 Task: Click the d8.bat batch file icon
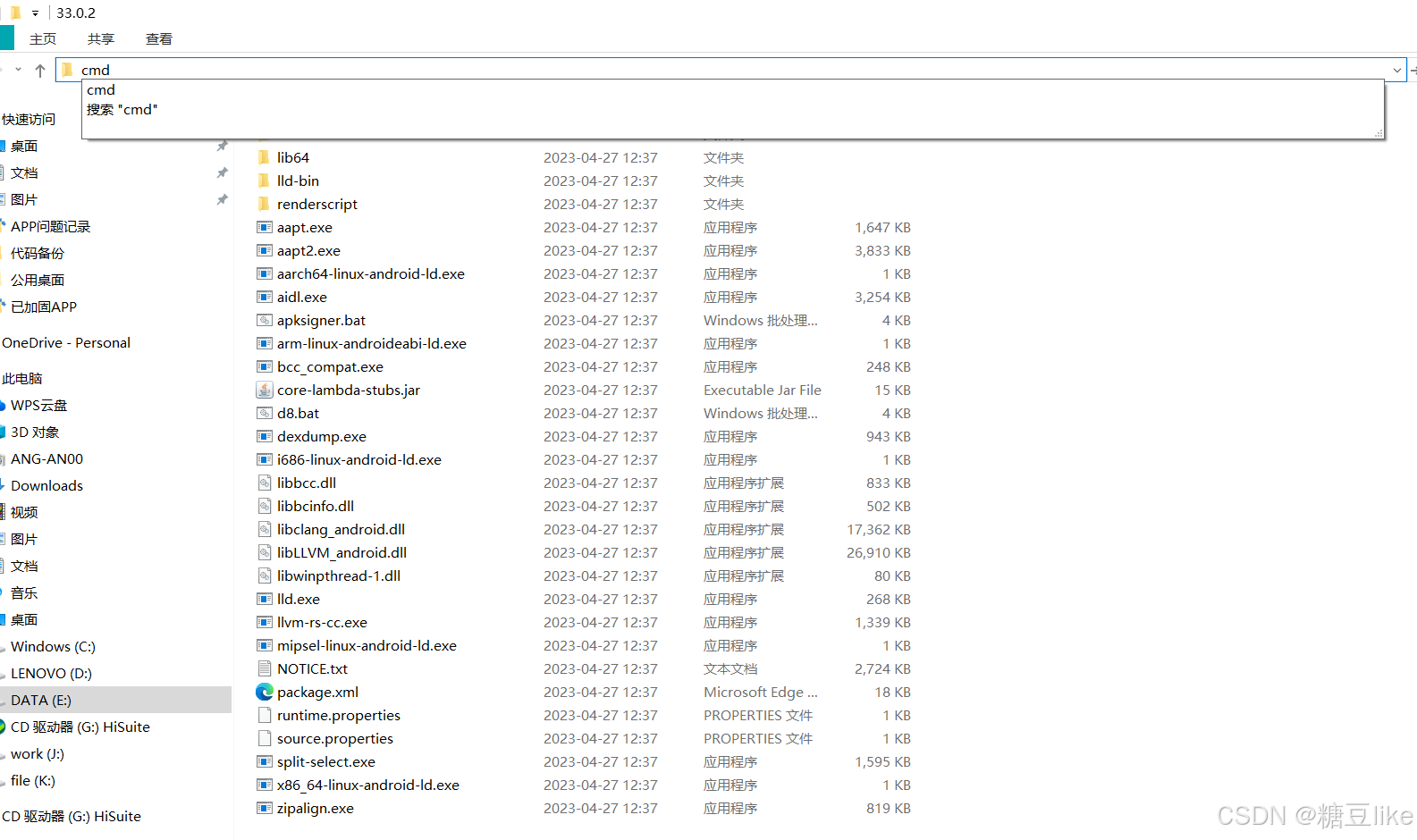coord(265,414)
